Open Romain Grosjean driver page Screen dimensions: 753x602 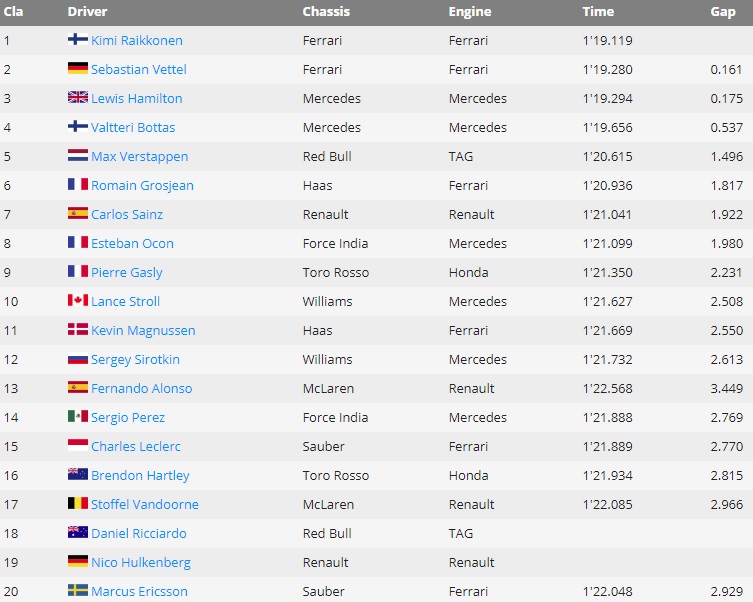coord(142,186)
